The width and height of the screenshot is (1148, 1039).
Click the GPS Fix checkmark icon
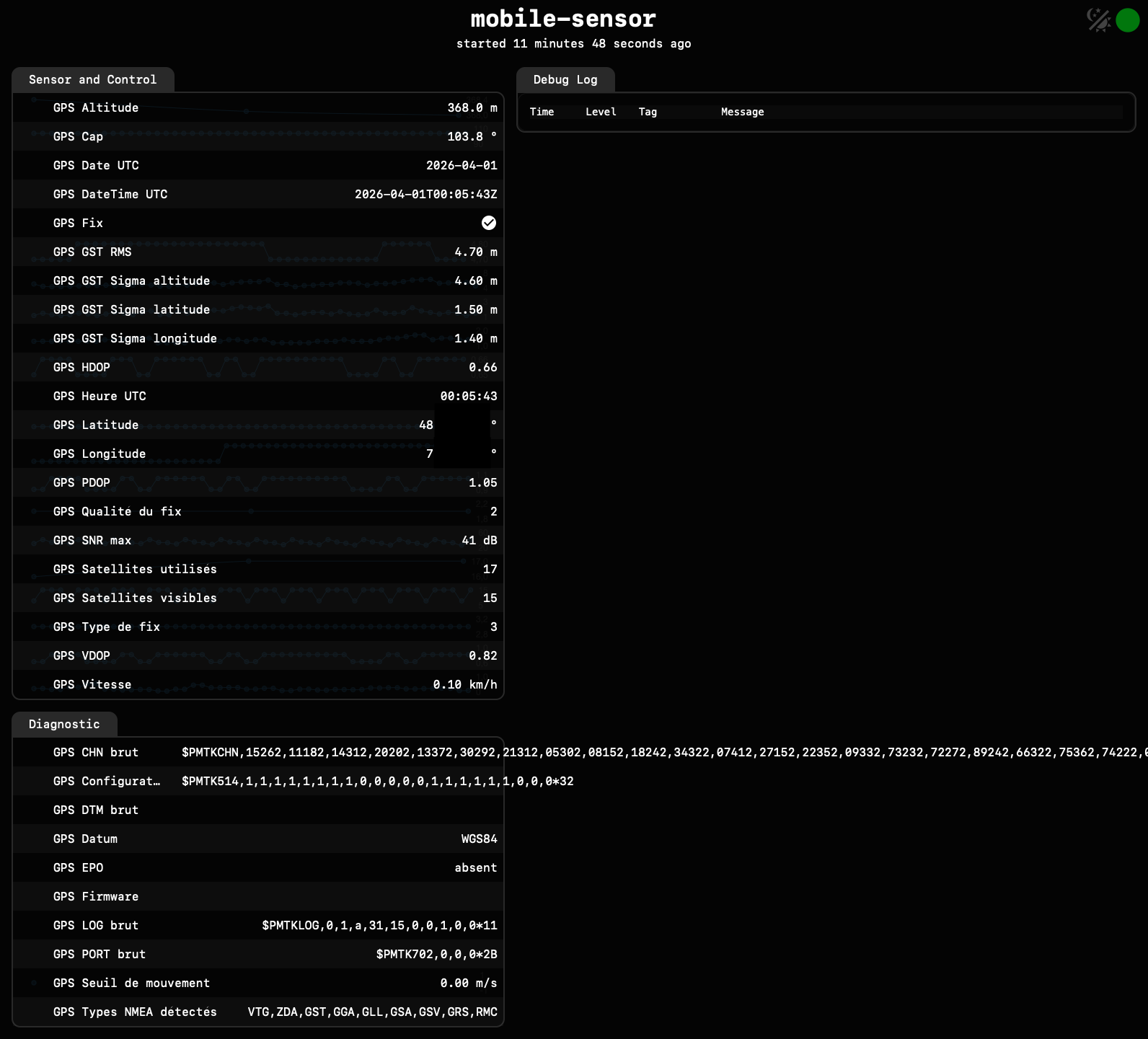coord(488,223)
